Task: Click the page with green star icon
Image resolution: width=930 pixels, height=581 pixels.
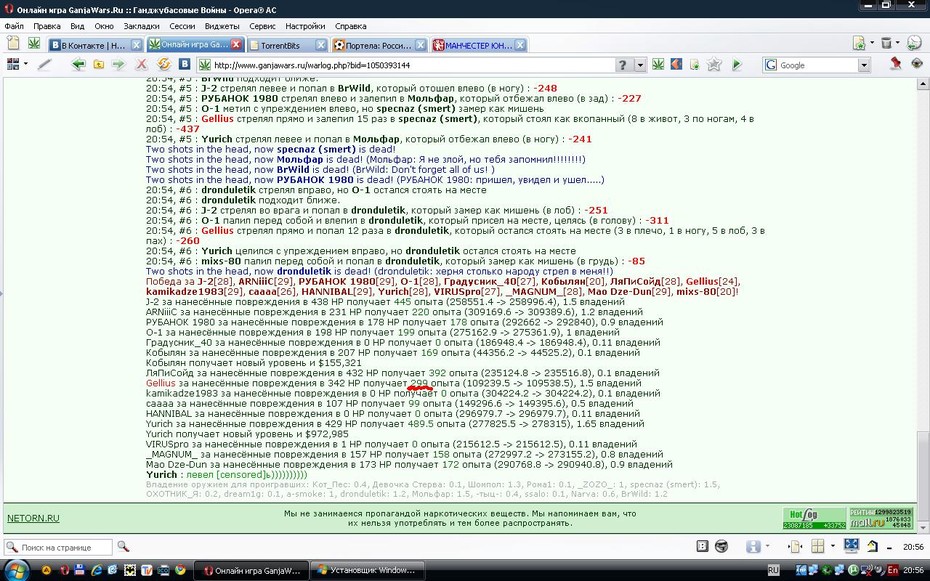Action: pyautogui.click(x=695, y=64)
